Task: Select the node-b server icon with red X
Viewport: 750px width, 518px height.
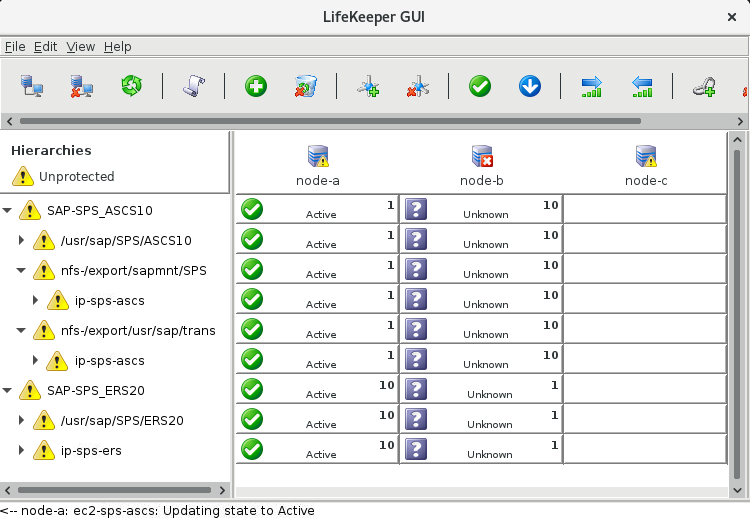Action: [x=482, y=156]
